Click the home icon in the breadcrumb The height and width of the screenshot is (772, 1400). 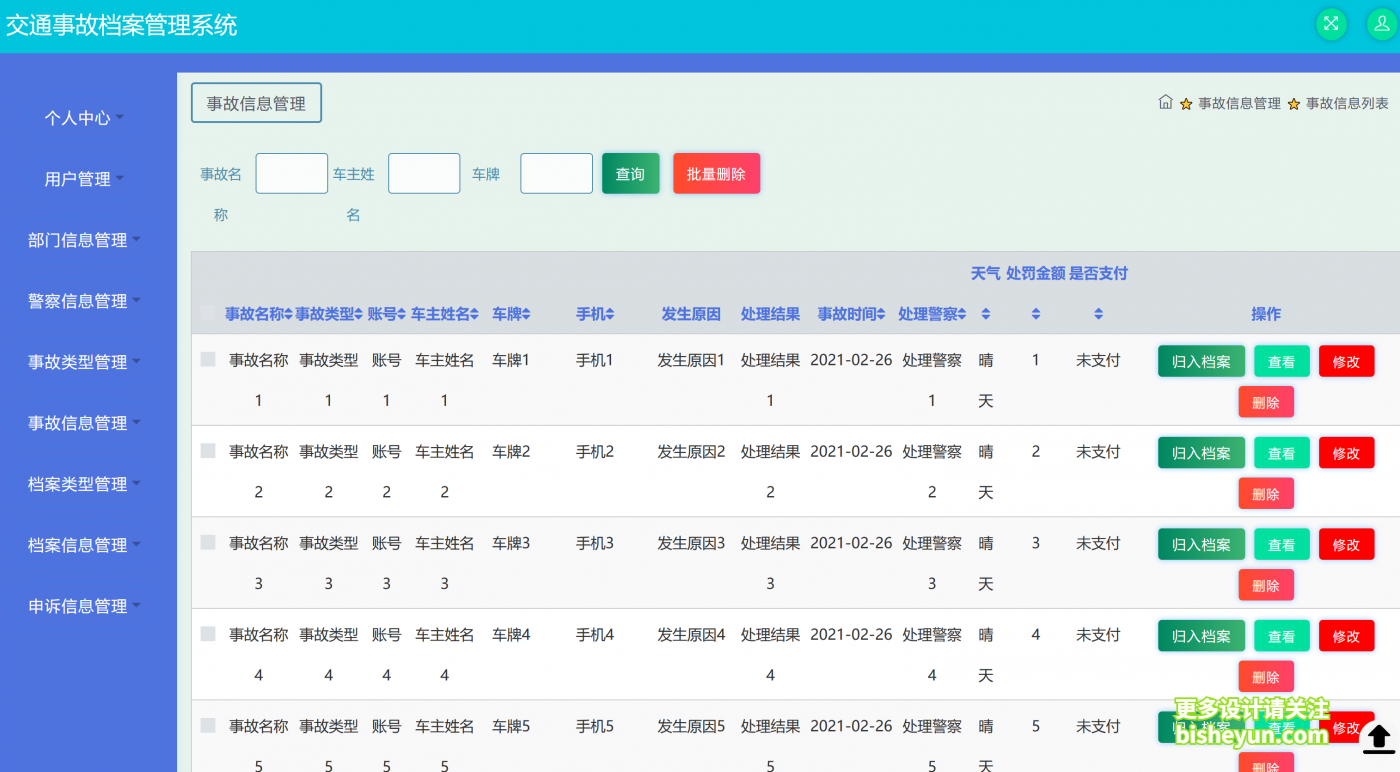[x=1166, y=101]
